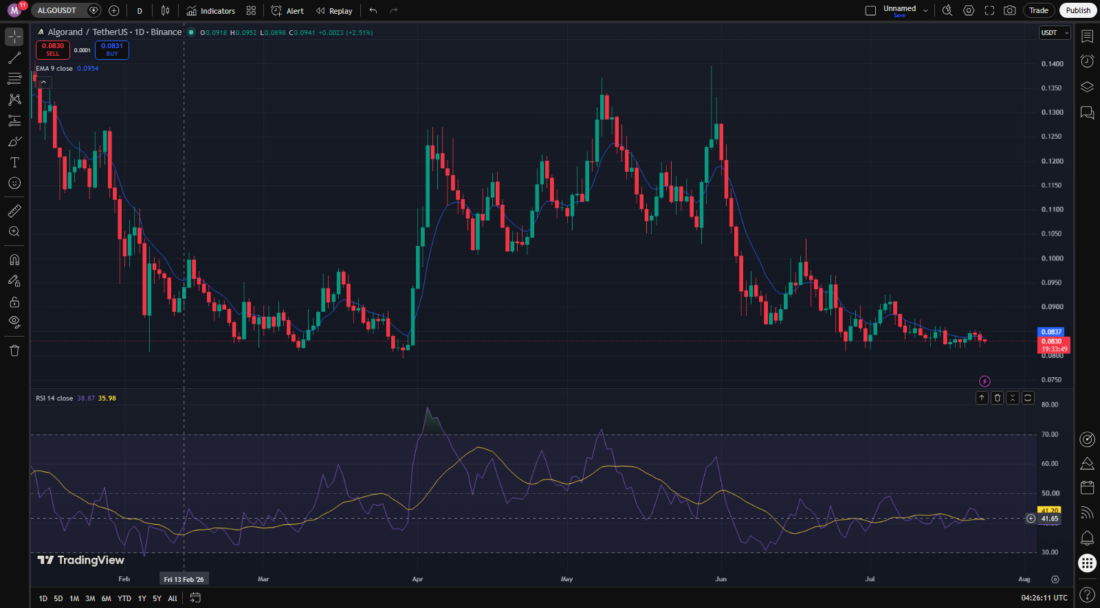
Task: Open chart settings hexagon icon
Action: tap(969, 11)
